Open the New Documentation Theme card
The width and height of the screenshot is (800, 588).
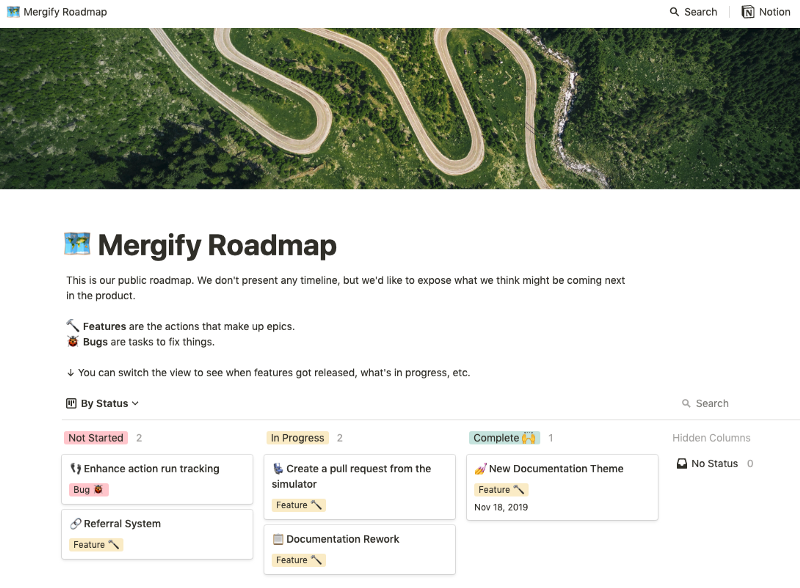tap(562, 487)
